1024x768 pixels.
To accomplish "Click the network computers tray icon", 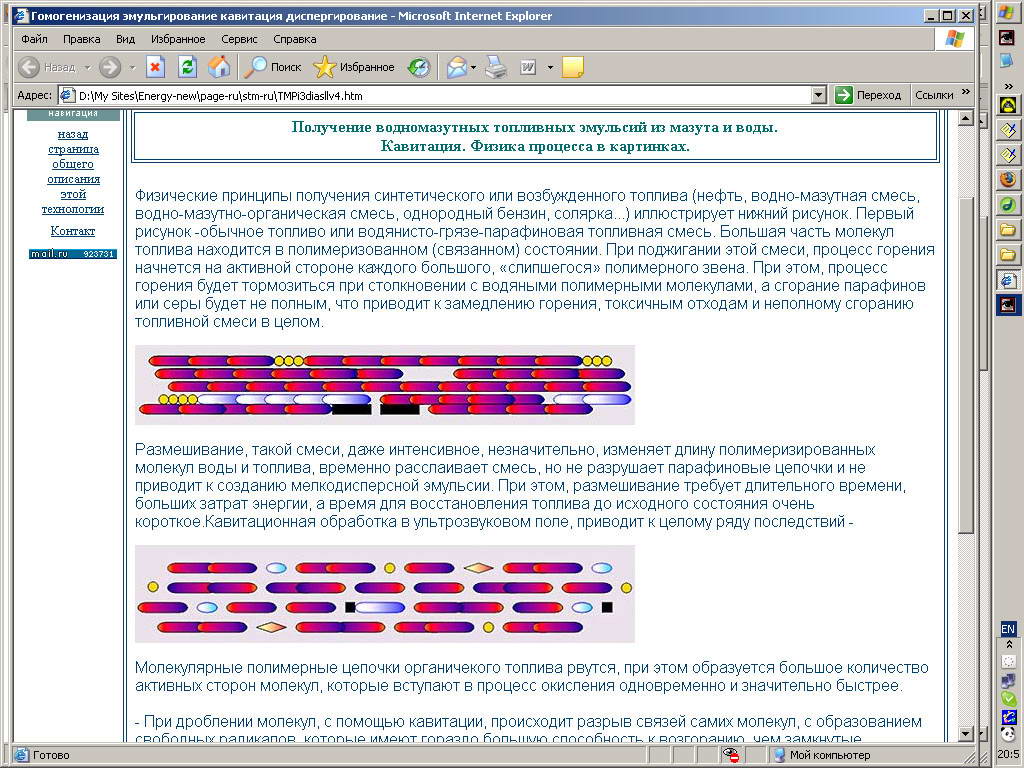I will [1008, 680].
